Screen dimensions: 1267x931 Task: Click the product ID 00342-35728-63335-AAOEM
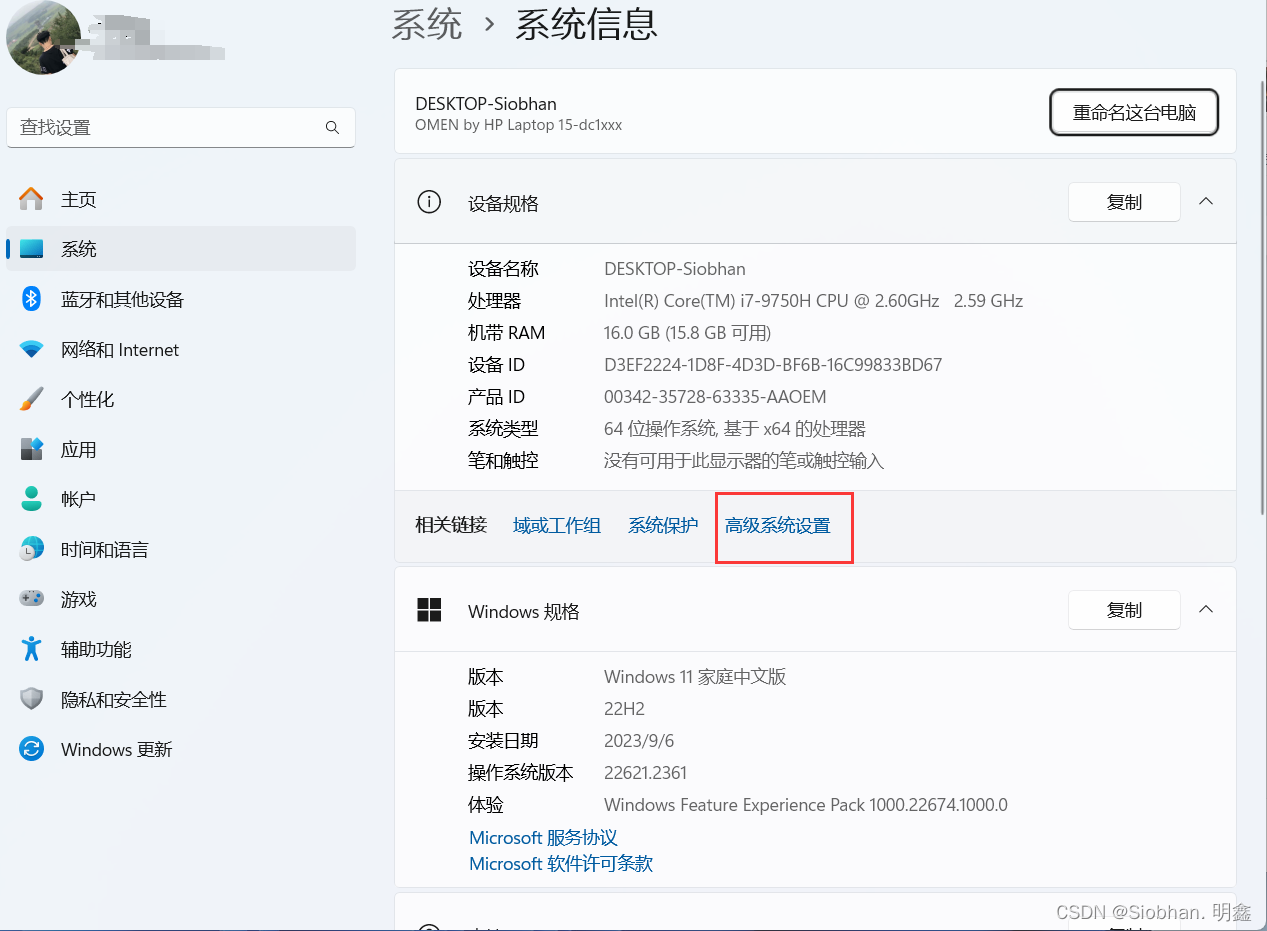coord(715,397)
